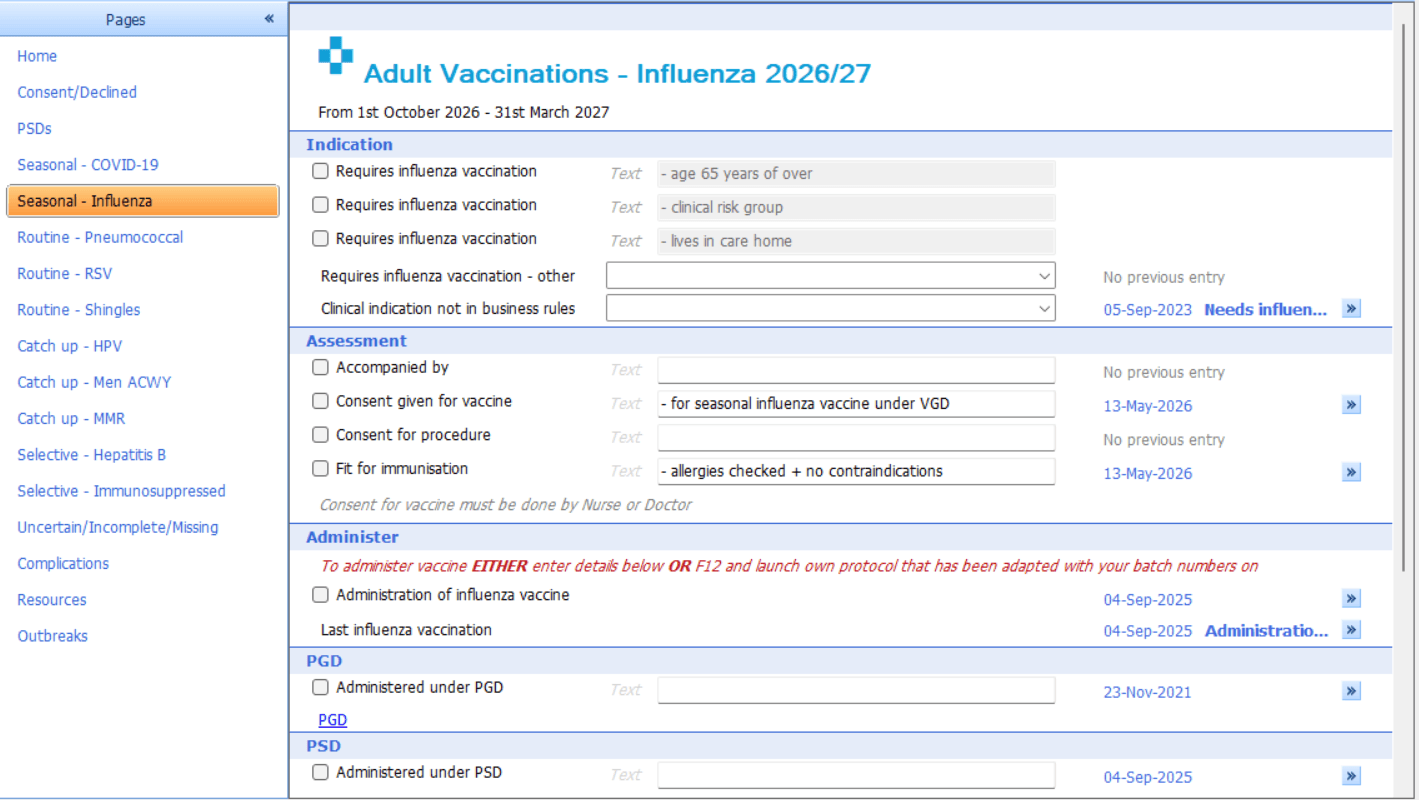The width and height of the screenshot is (1419, 800).
Task: Check Administration of influenza vaccine box
Action: click(320, 595)
